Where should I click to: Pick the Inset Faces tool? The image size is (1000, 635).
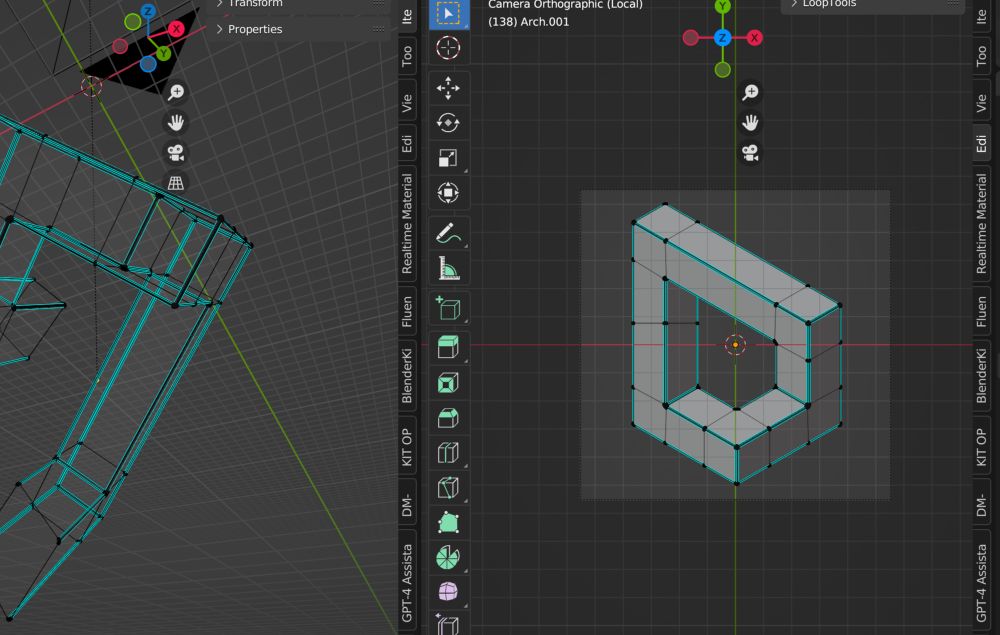point(448,383)
